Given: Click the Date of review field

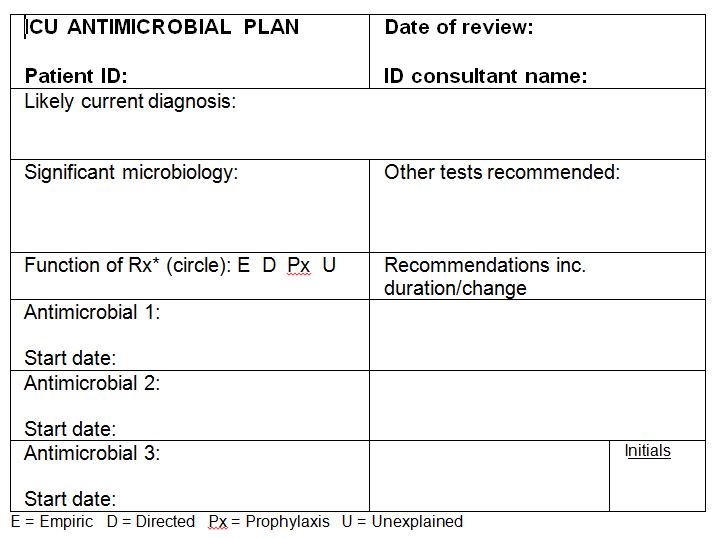Looking at the screenshot, I should tap(459, 27).
